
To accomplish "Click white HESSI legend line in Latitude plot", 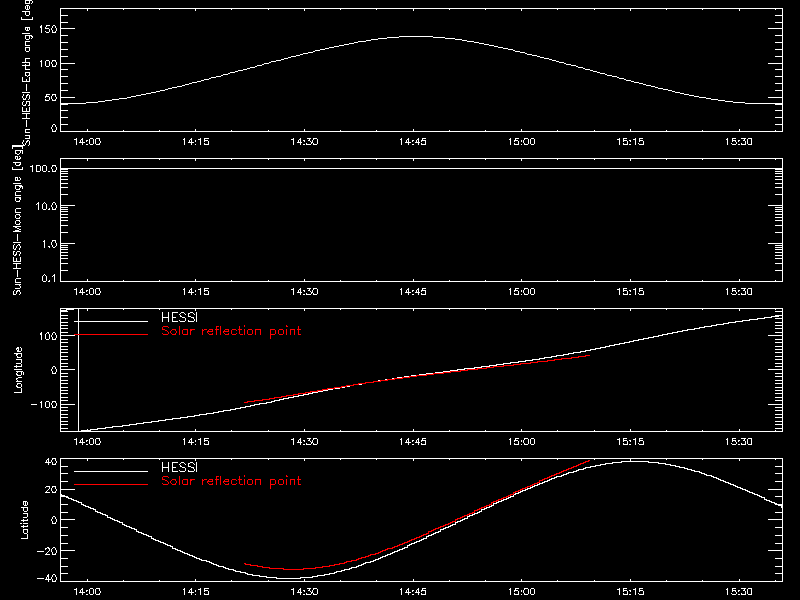I will pos(111,471).
